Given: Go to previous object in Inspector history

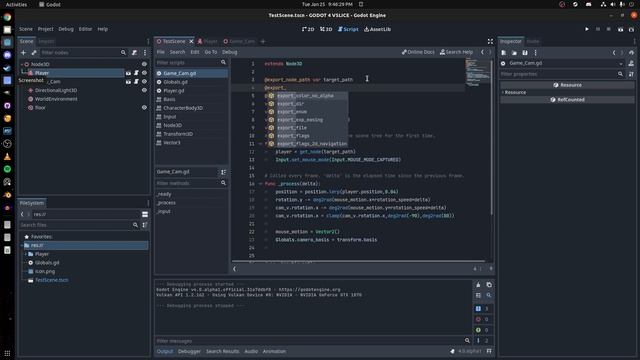Looking at the screenshot, I should 614,53.
